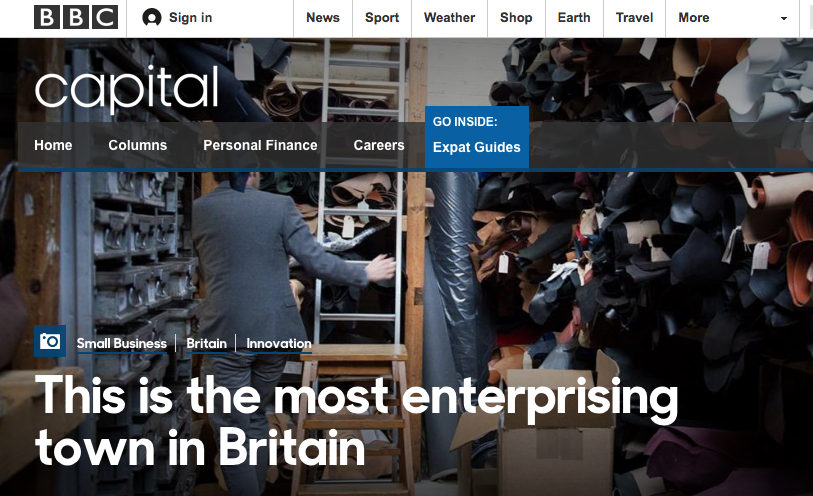This screenshot has height=496, width=813.
Task: Click the capital section logo
Action: 127,89
